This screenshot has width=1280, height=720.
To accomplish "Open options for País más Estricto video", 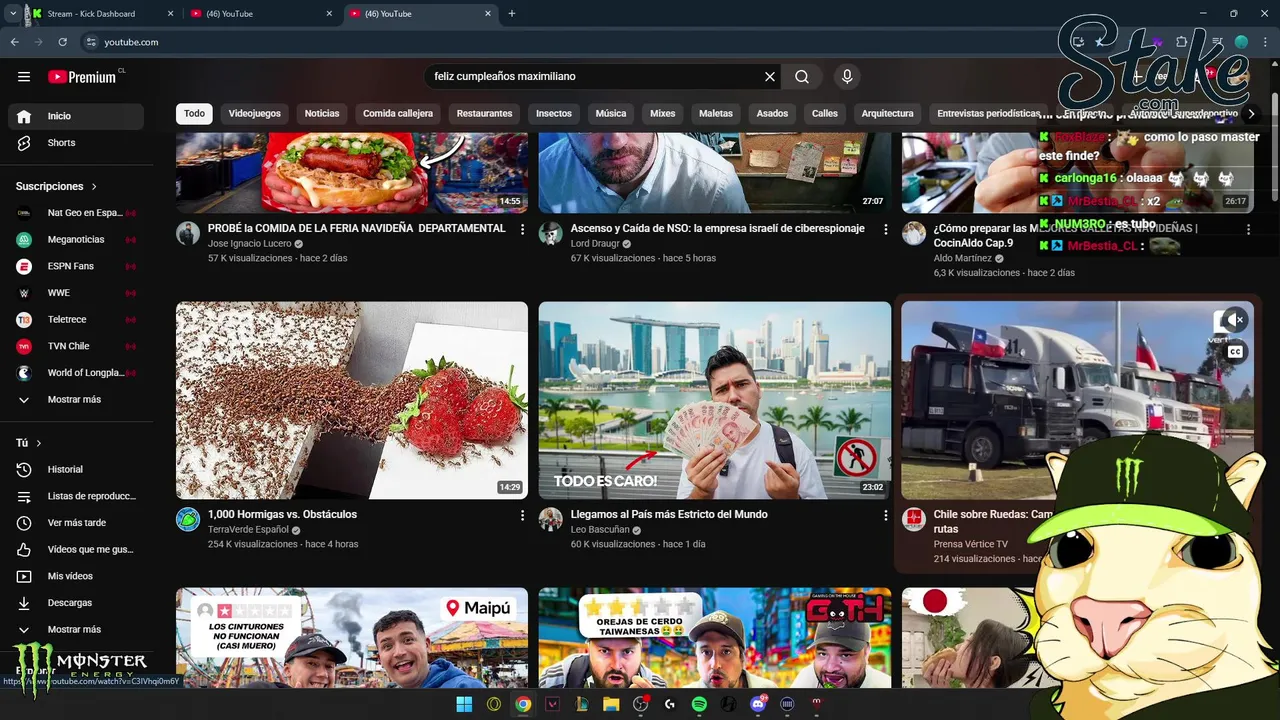I will pos(885,515).
